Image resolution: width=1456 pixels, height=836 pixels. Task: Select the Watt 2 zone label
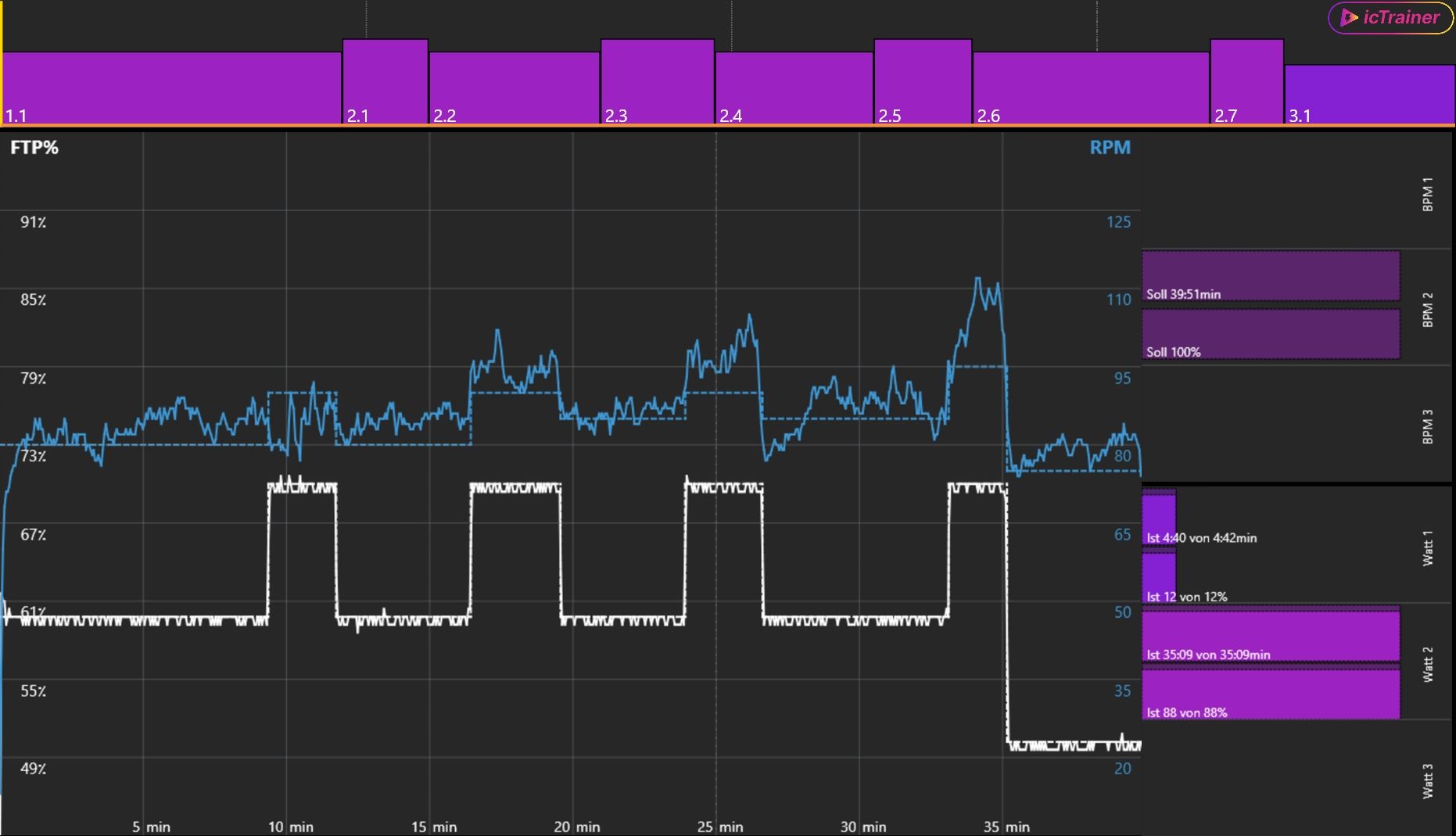pyautogui.click(x=1427, y=664)
